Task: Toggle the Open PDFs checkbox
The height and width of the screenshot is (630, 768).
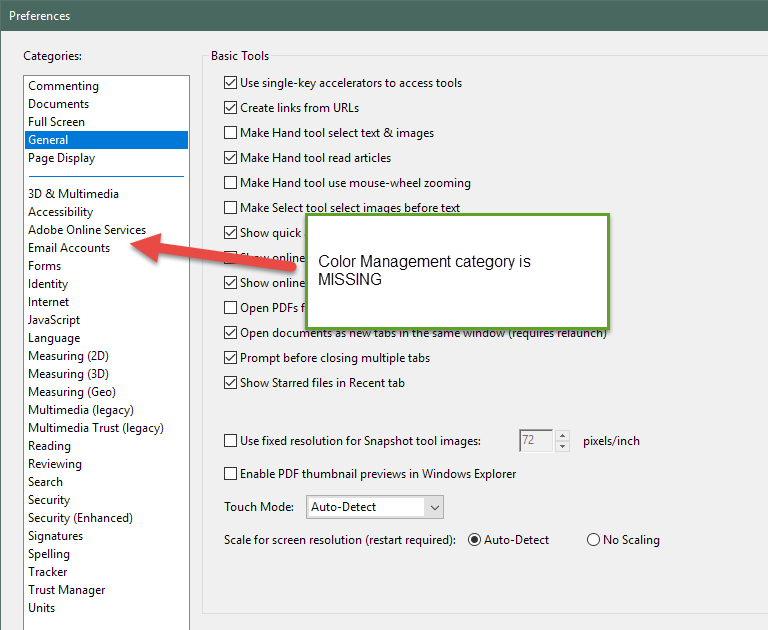Action: [x=230, y=308]
